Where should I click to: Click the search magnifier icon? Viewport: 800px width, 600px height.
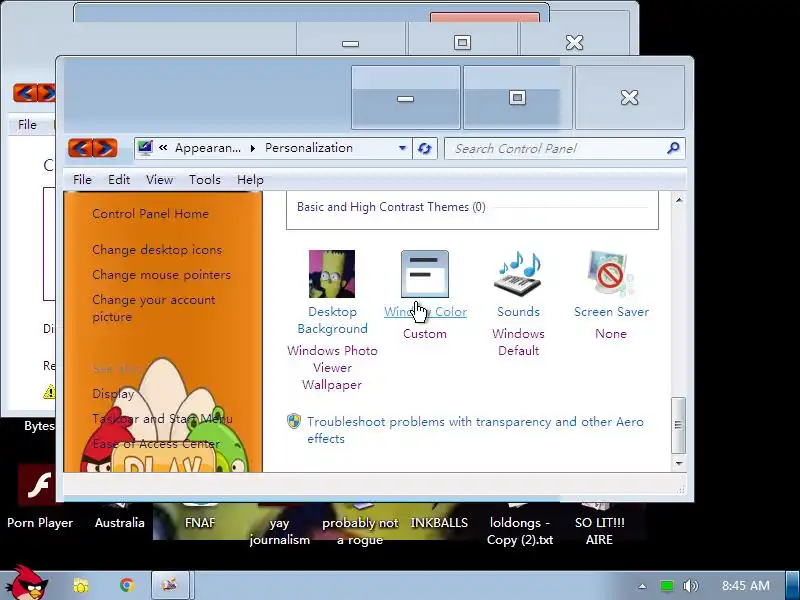click(x=672, y=148)
